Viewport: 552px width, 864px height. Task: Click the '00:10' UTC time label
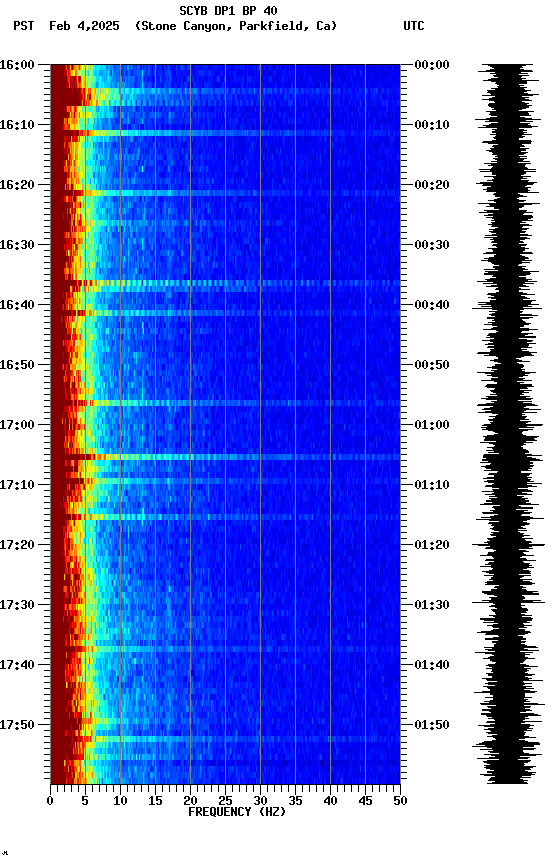click(x=432, y=125)
